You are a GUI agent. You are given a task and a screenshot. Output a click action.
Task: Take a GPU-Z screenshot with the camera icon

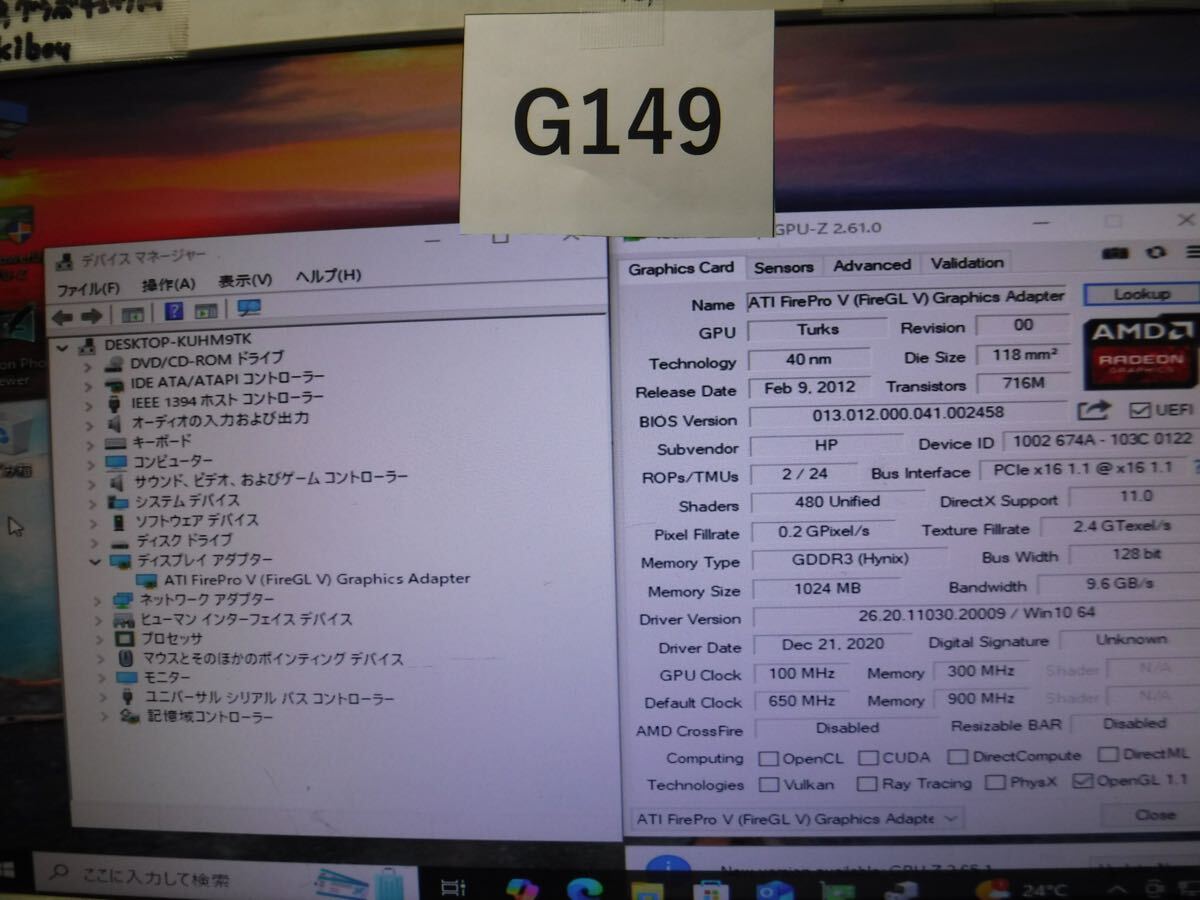(1115, 253)
